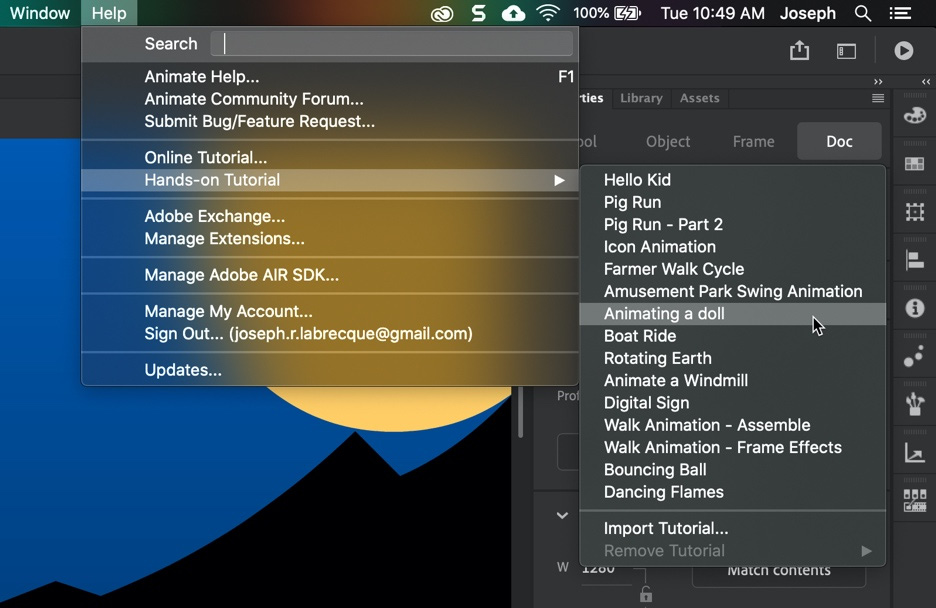Click Sign Out for joseph.r.labrecque@gmail.com
Screen dimensions: 936x608
click(330, 334)
